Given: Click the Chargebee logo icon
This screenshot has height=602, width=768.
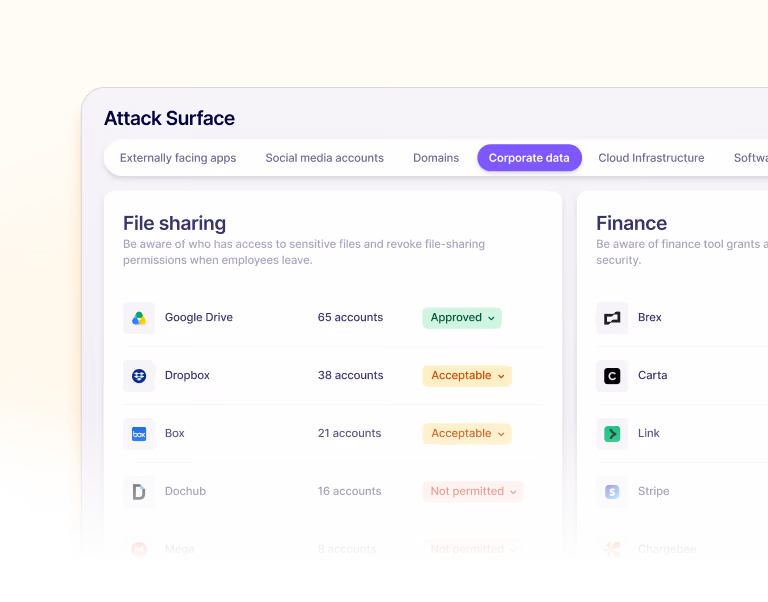Looking at the screenshot, I should click(612, 549).
